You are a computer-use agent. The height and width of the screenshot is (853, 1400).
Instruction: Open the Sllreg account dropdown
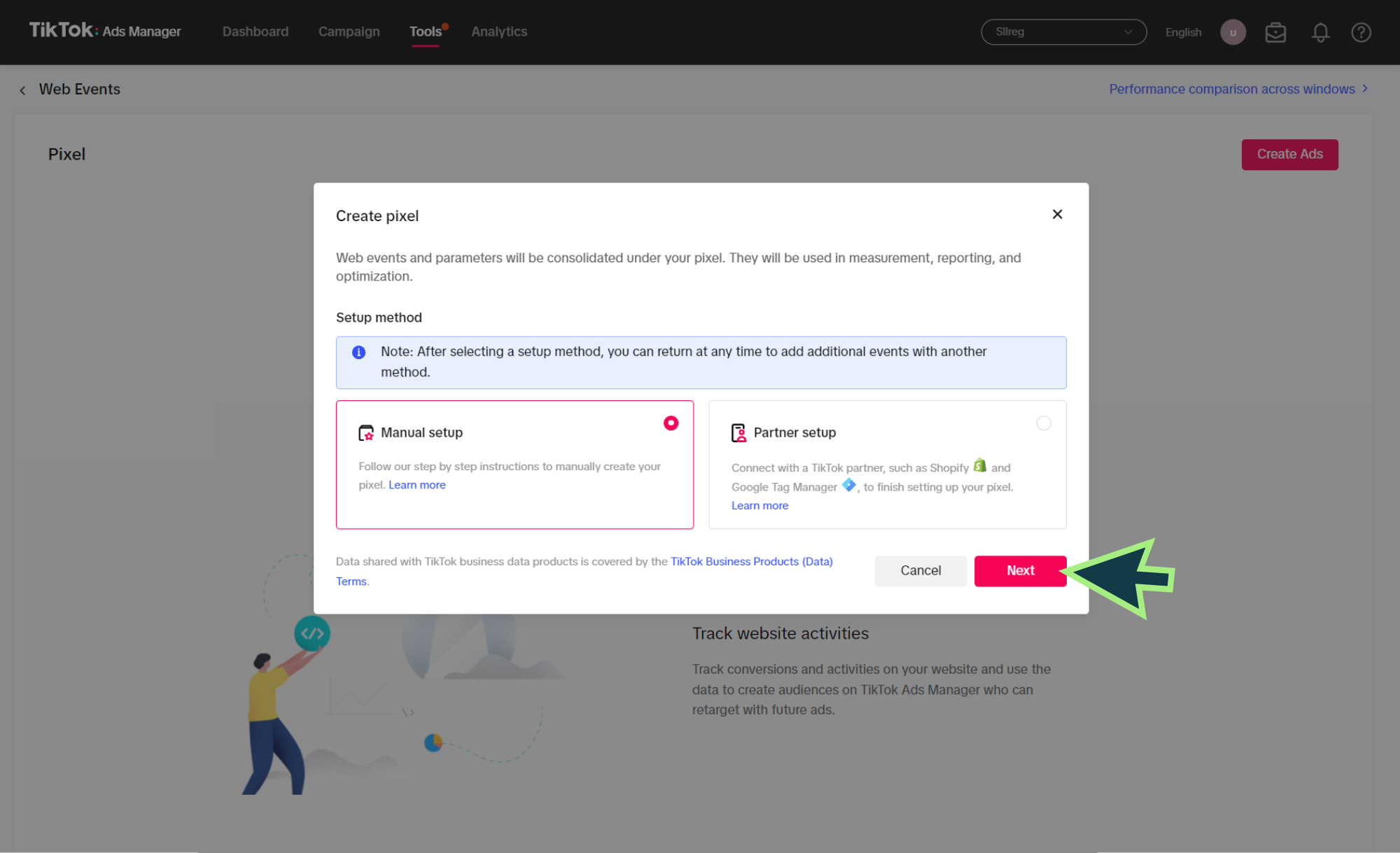1063,32
